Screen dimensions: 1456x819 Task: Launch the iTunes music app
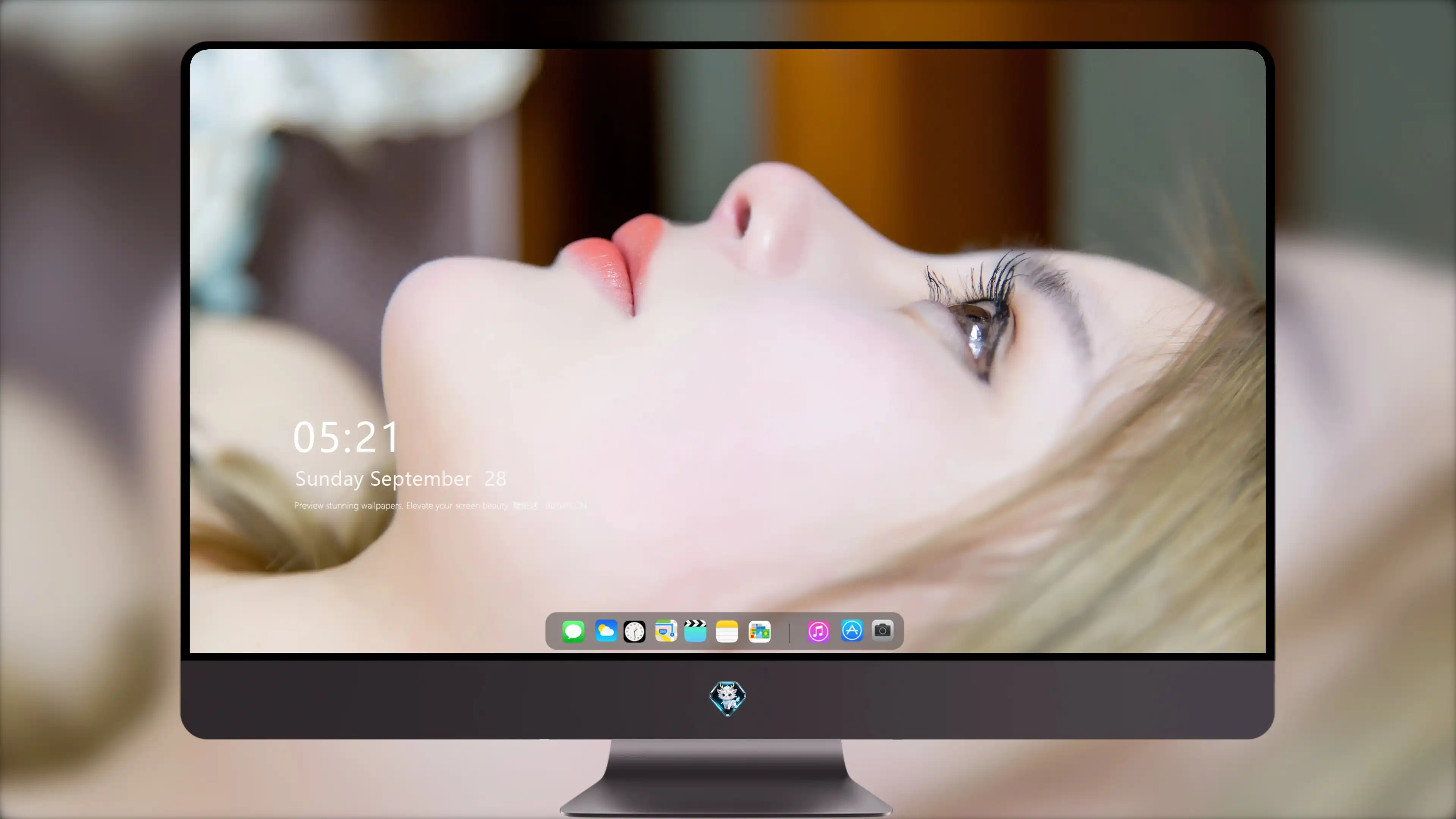point(818,631)
